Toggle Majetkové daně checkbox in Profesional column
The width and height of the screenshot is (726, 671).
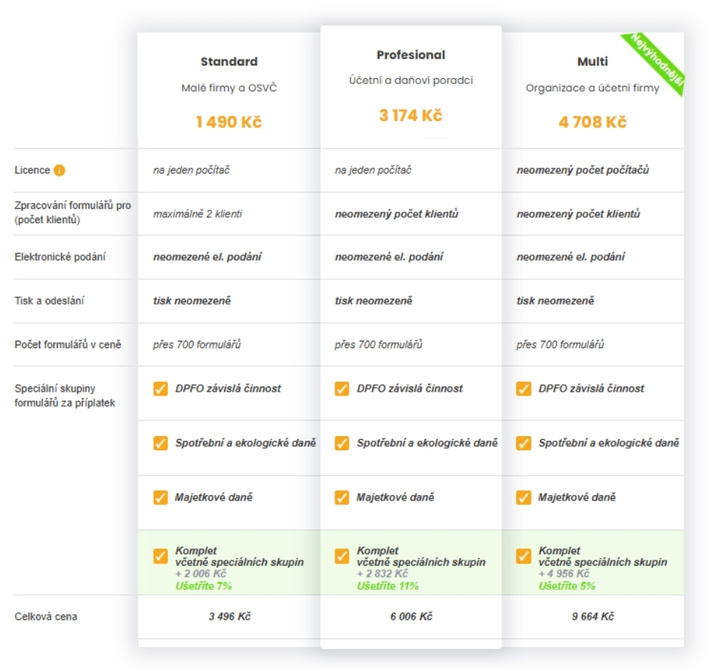342,496
